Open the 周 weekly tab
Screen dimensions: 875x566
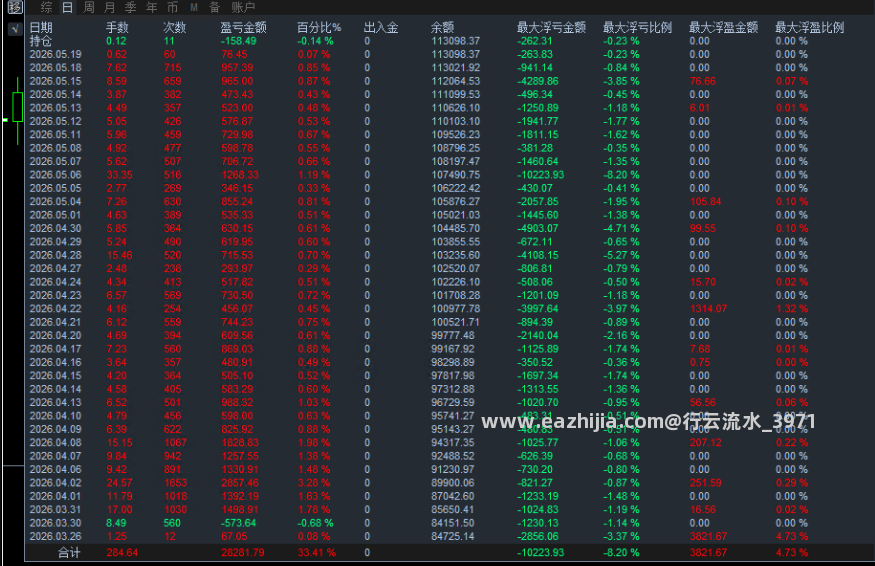click(88, 7)
